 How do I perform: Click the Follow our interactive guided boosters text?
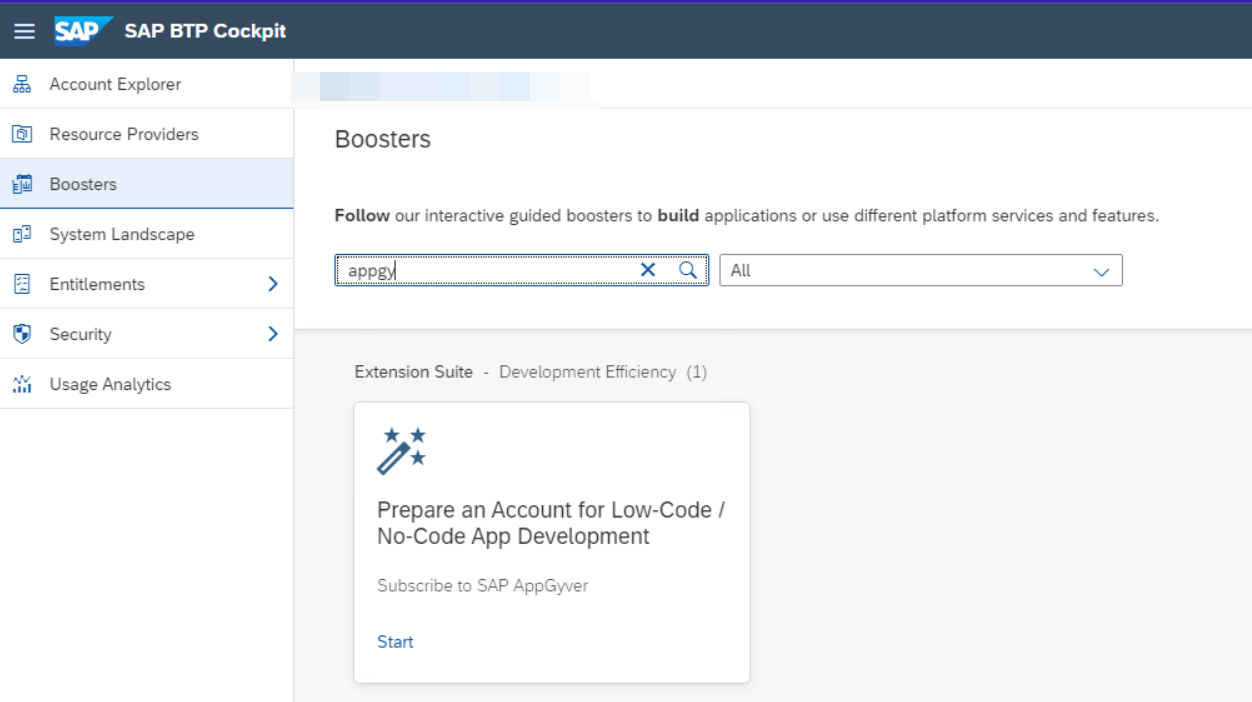(x=747, y=216)
